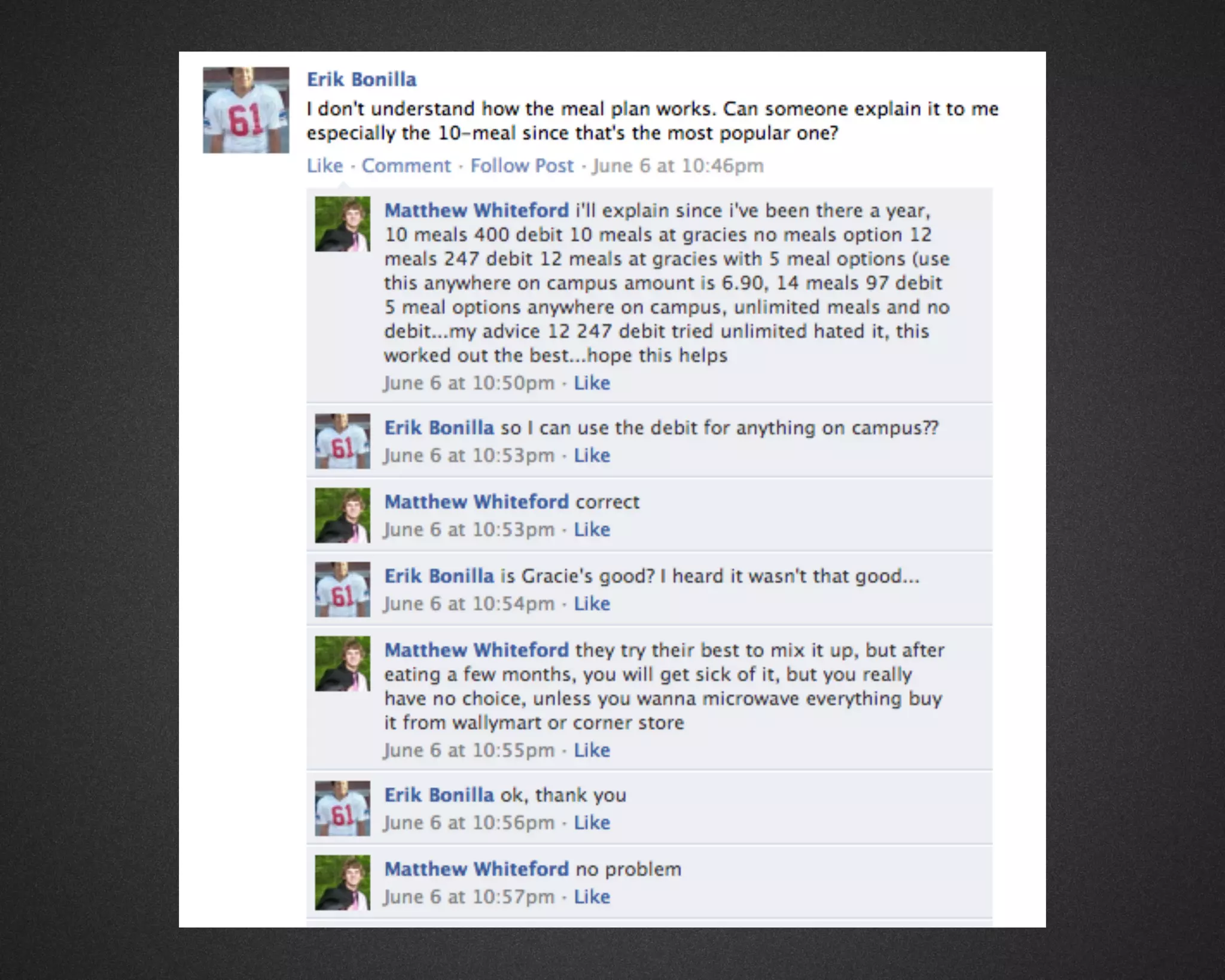
Task: Click Matthew Whiteford's avatar on 'they try their best' comment
Action: [343, 664]
